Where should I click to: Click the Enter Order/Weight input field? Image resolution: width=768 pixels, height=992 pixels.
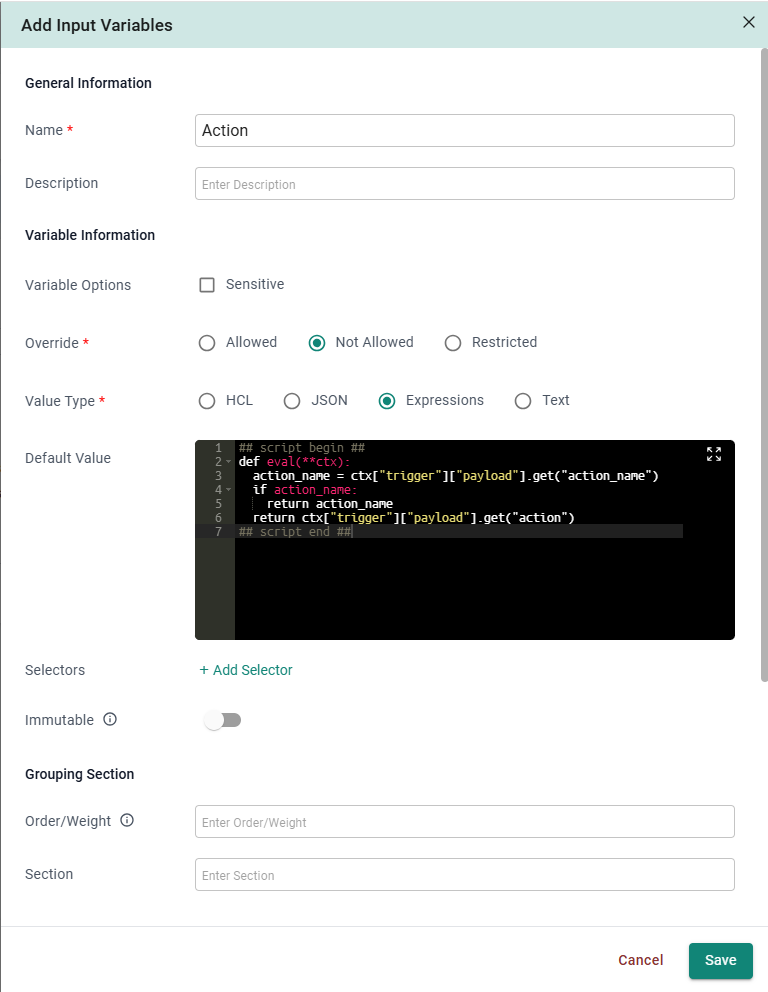tap(464, 822)
